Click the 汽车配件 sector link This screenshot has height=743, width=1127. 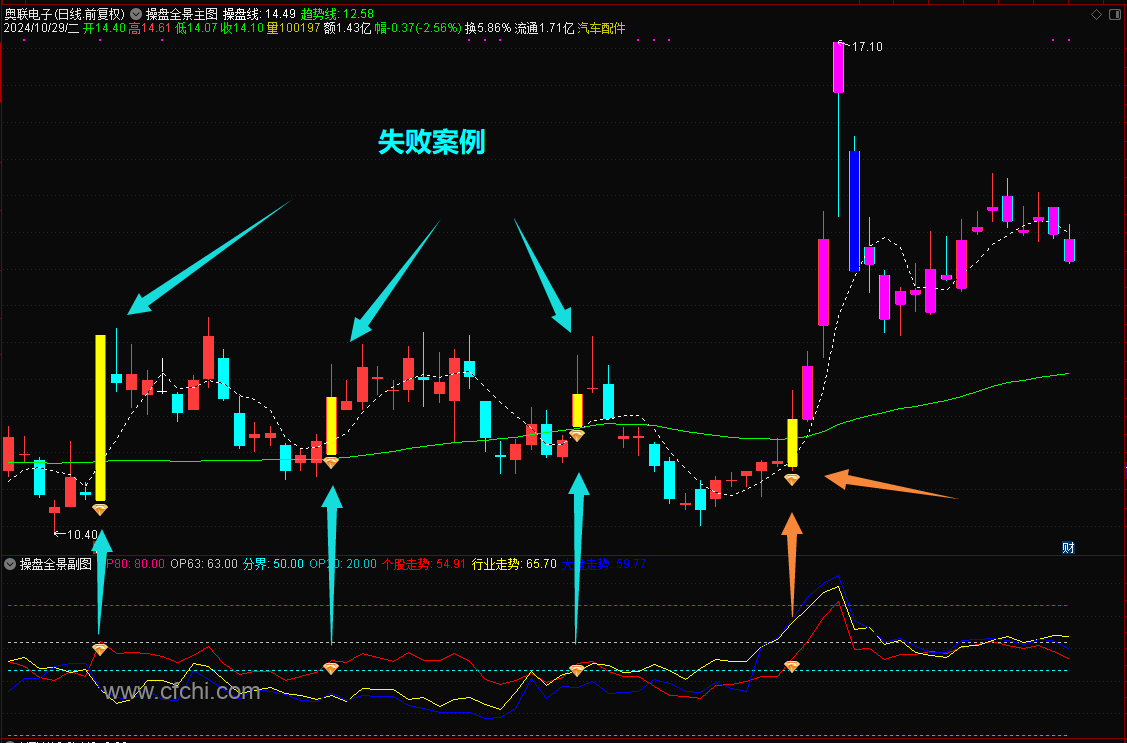coord(602,29)
